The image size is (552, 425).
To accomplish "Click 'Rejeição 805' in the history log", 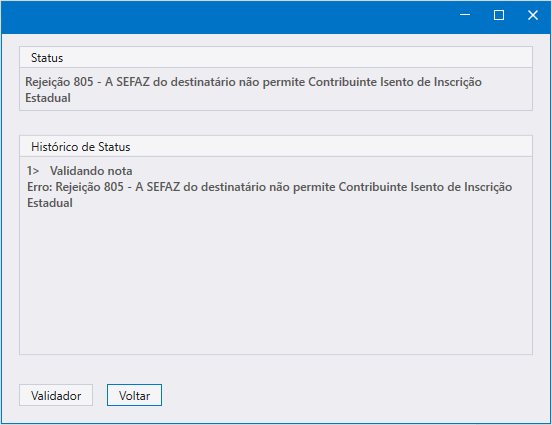I will pos(90,187).
